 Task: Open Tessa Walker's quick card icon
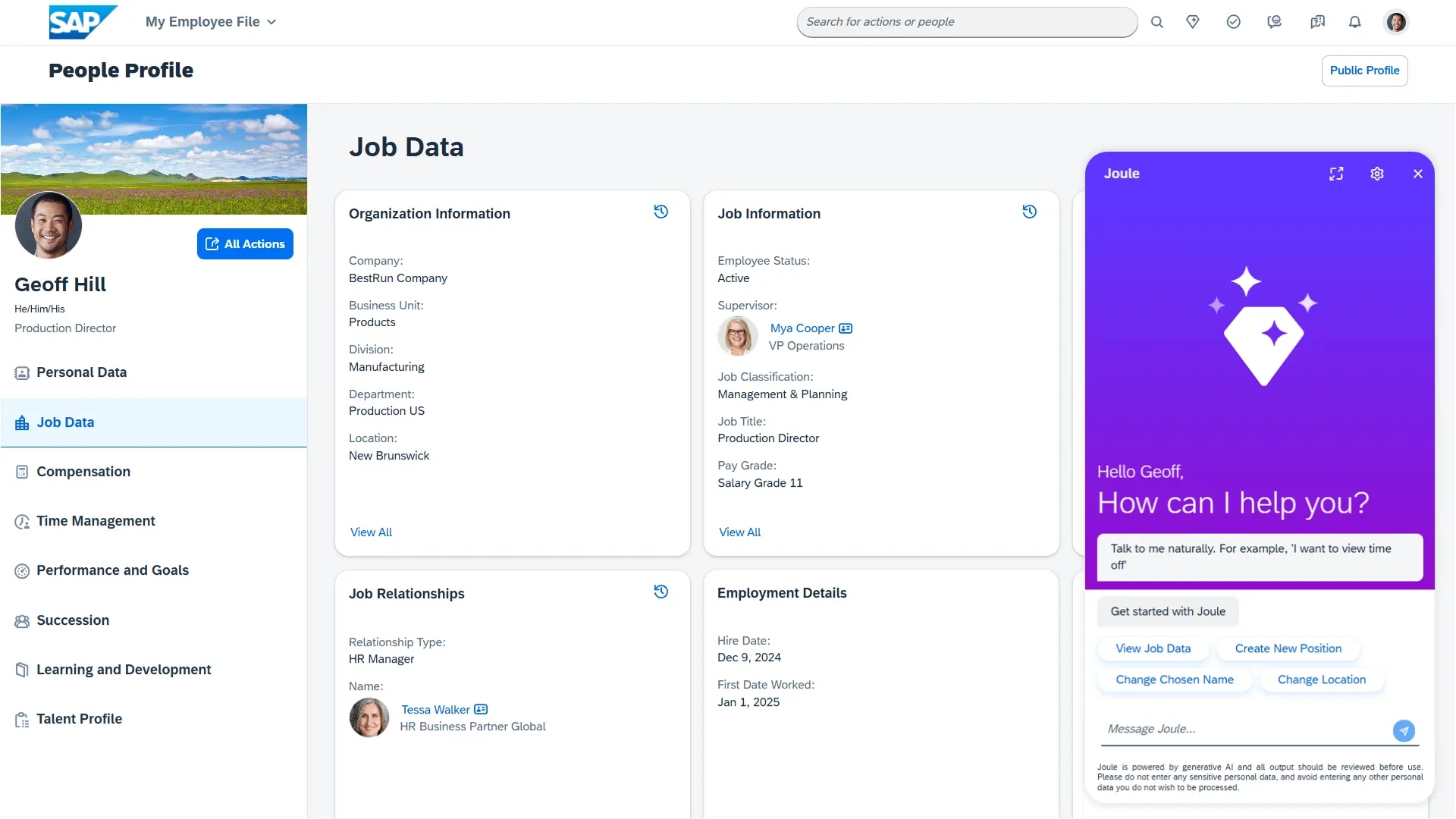[481, 710]
